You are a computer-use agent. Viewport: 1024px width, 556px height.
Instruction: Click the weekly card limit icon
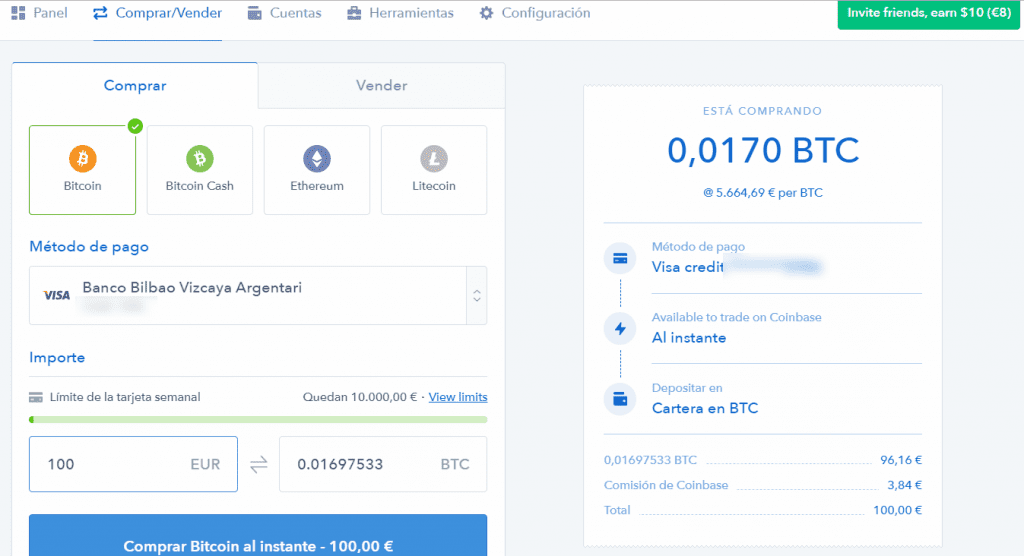(x=36, y=397)
